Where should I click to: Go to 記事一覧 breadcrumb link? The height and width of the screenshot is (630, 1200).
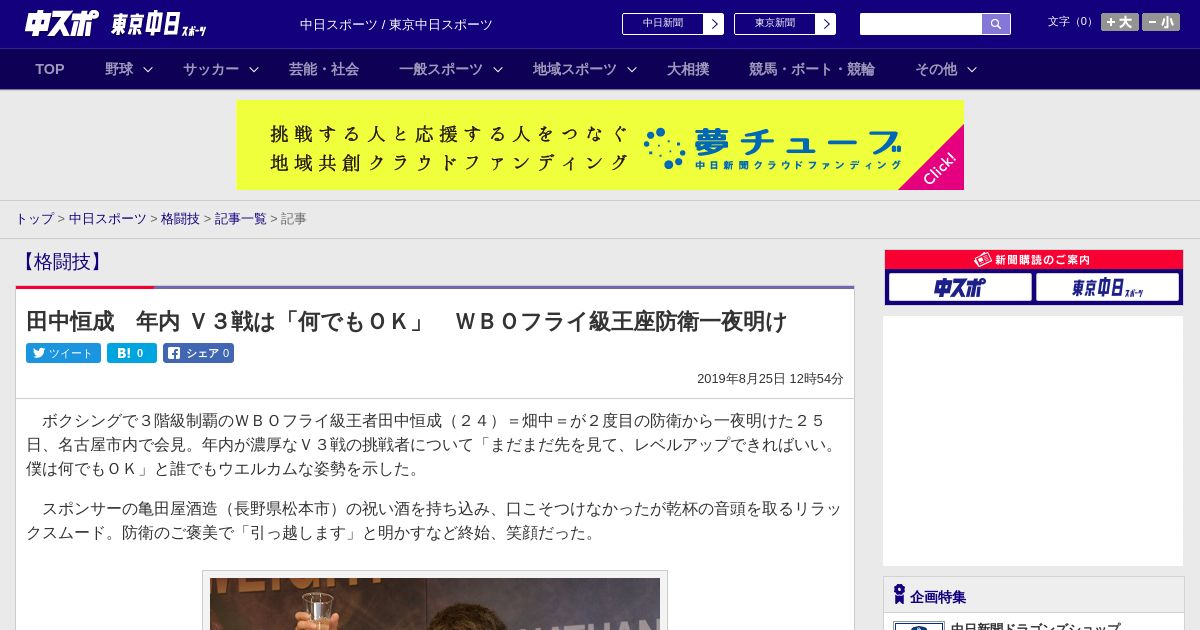tap(241, 218)
